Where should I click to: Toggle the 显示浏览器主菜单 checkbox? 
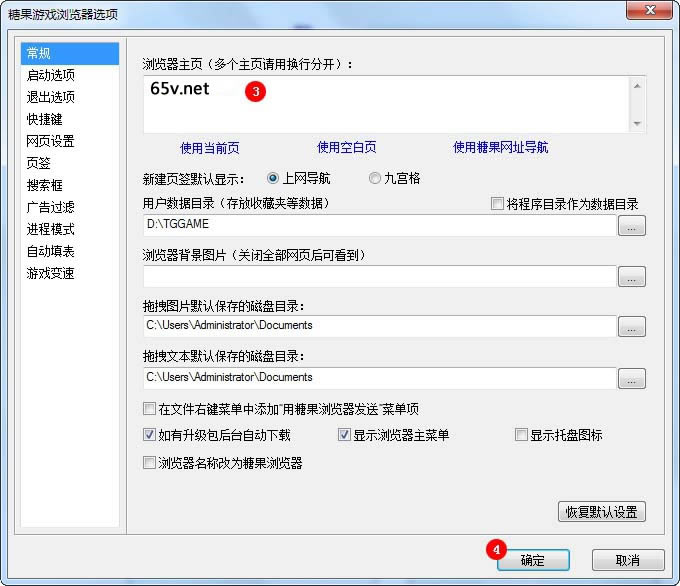pos(344,435)
